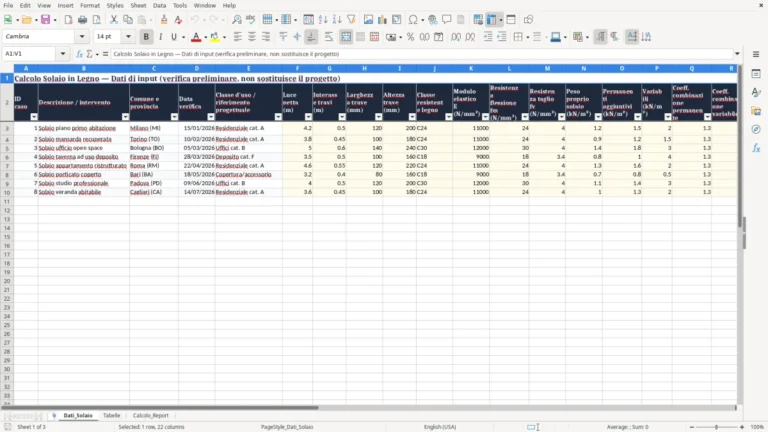Toggle Print Preview
Image resolution: width=768 pixels, height=432 pixels.
[x=96, y=20]
